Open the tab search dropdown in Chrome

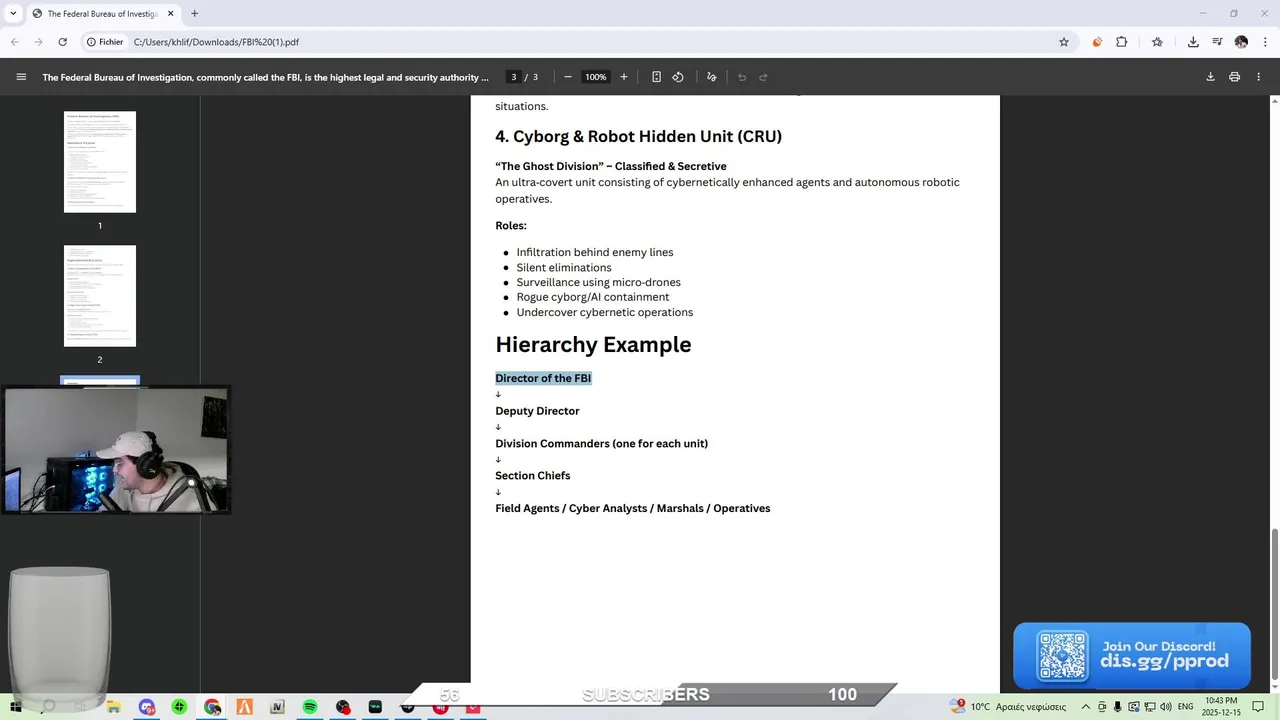13,14
